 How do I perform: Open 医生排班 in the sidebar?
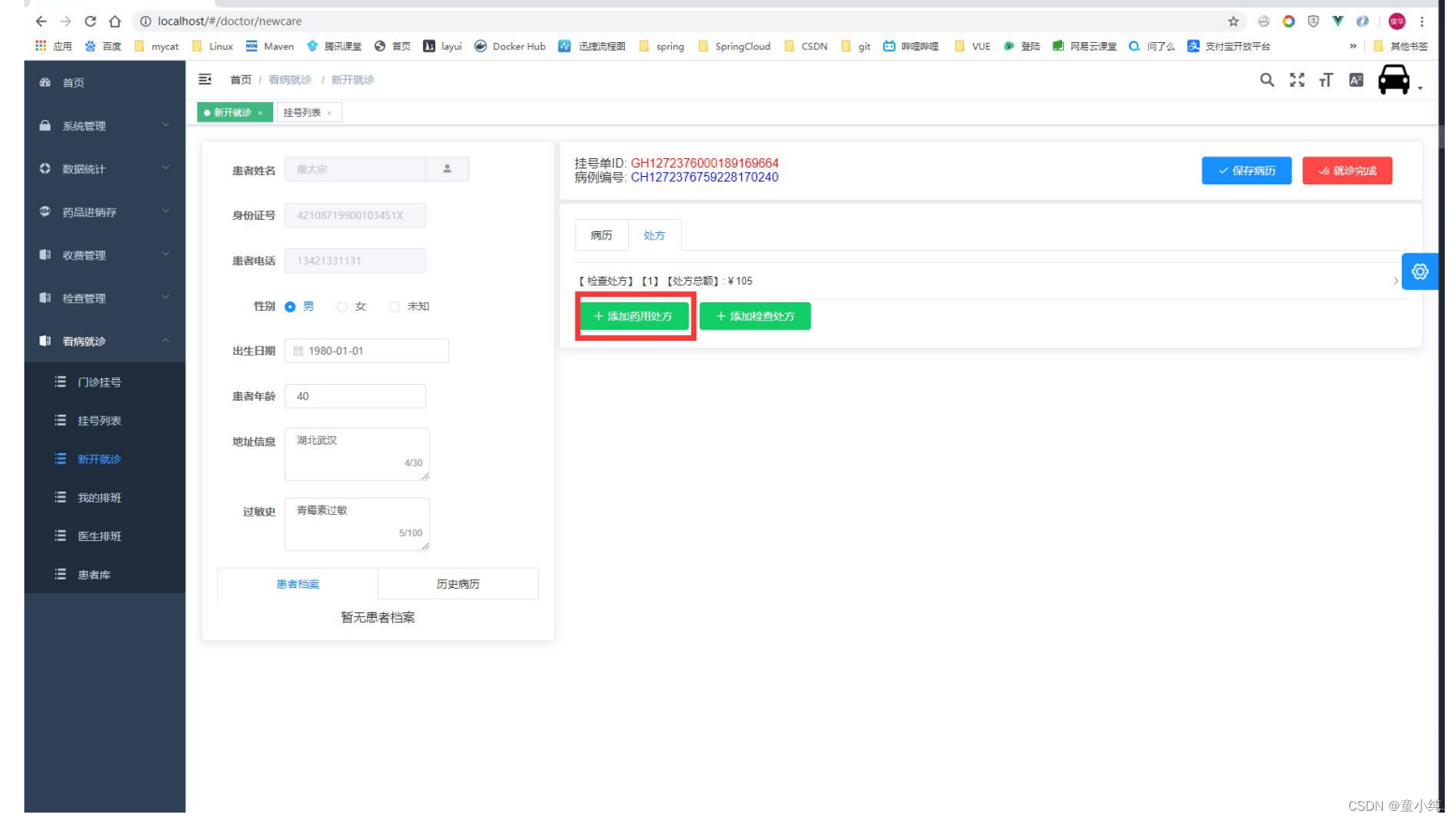[105, 535]
